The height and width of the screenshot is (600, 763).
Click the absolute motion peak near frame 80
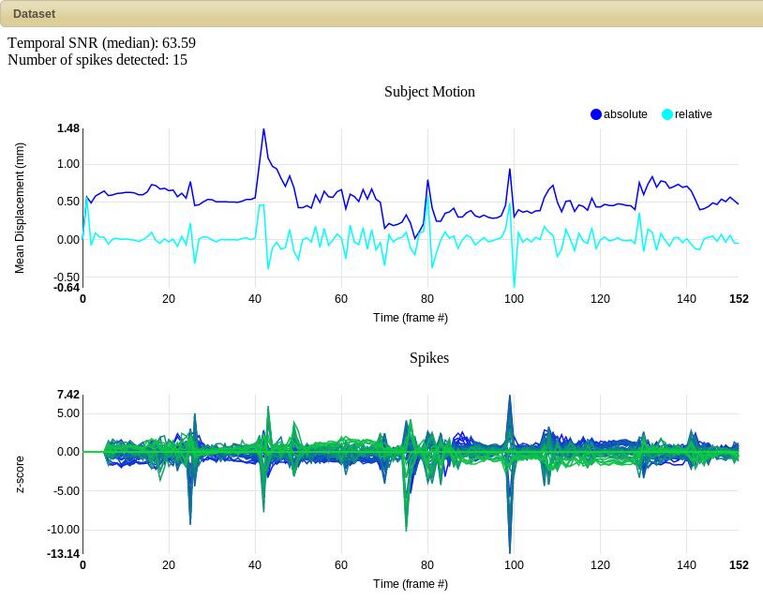tap(428, 180)
